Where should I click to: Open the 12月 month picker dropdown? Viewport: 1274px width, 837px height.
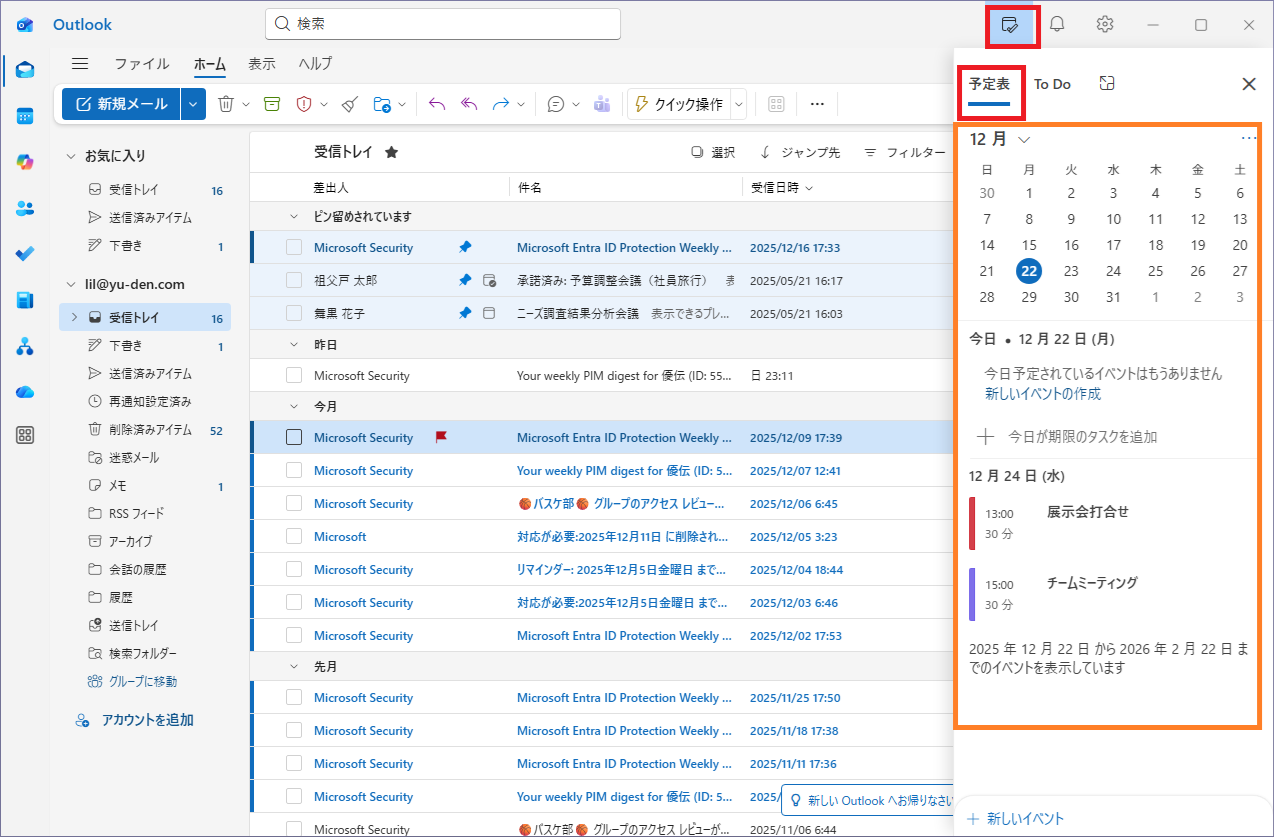[x=1000, y=140]
